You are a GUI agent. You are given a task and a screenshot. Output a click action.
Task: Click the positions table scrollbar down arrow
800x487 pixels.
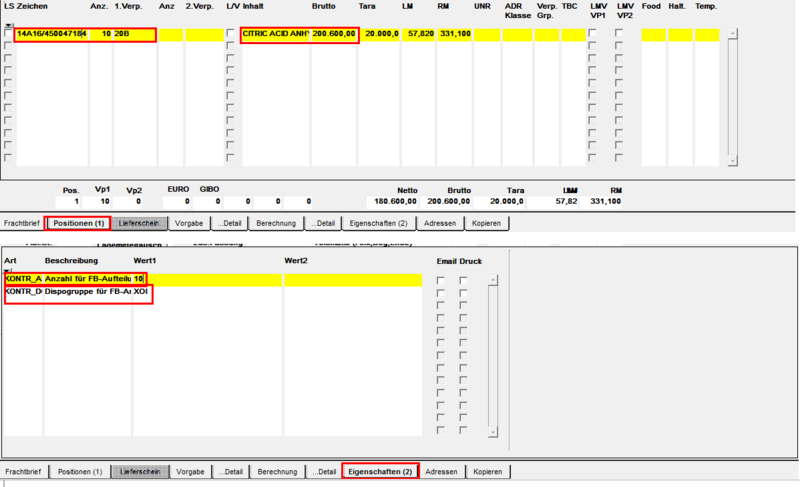[733, 161]
